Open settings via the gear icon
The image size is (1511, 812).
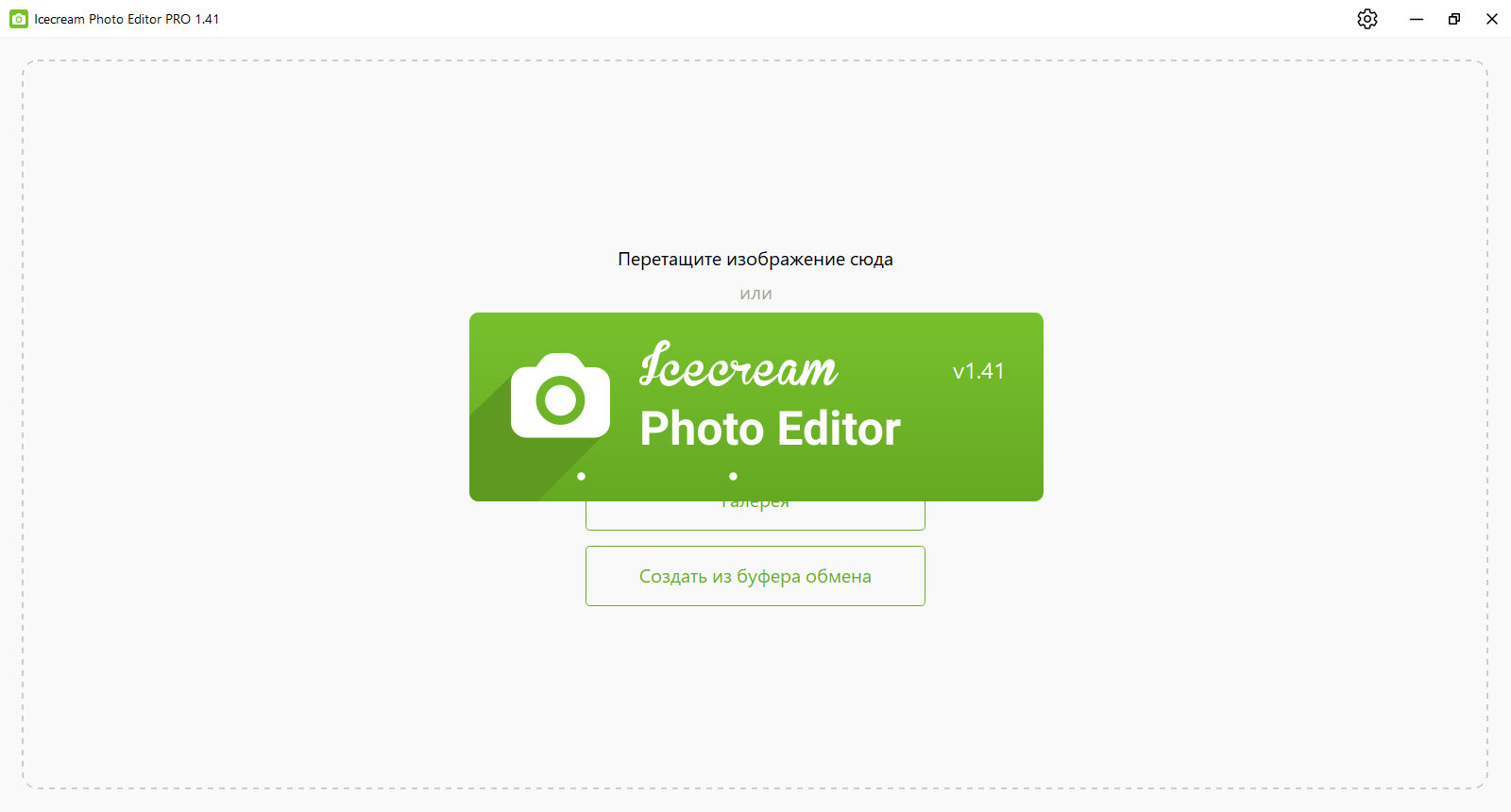tap(1367, 19)
